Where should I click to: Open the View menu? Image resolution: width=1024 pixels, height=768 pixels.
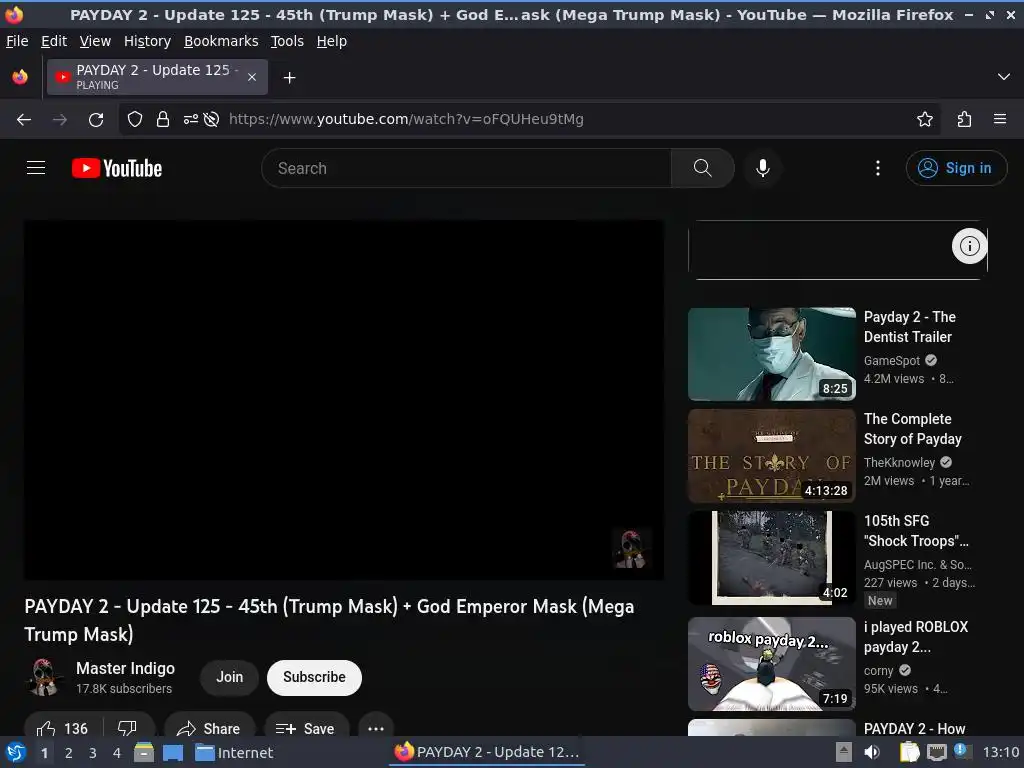pos(95,41)
